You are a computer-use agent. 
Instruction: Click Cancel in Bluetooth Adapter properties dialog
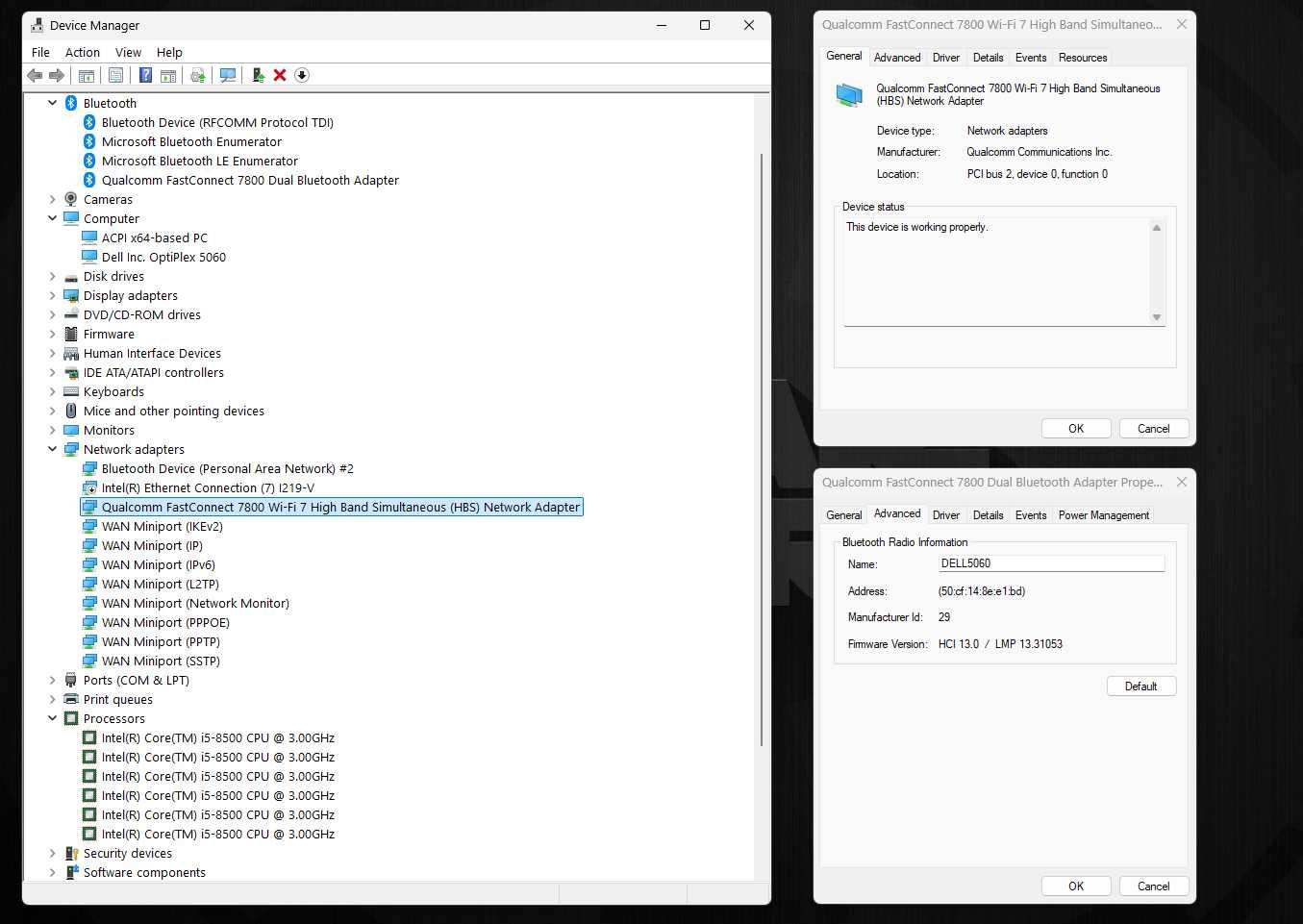[x=1153, y=887]
